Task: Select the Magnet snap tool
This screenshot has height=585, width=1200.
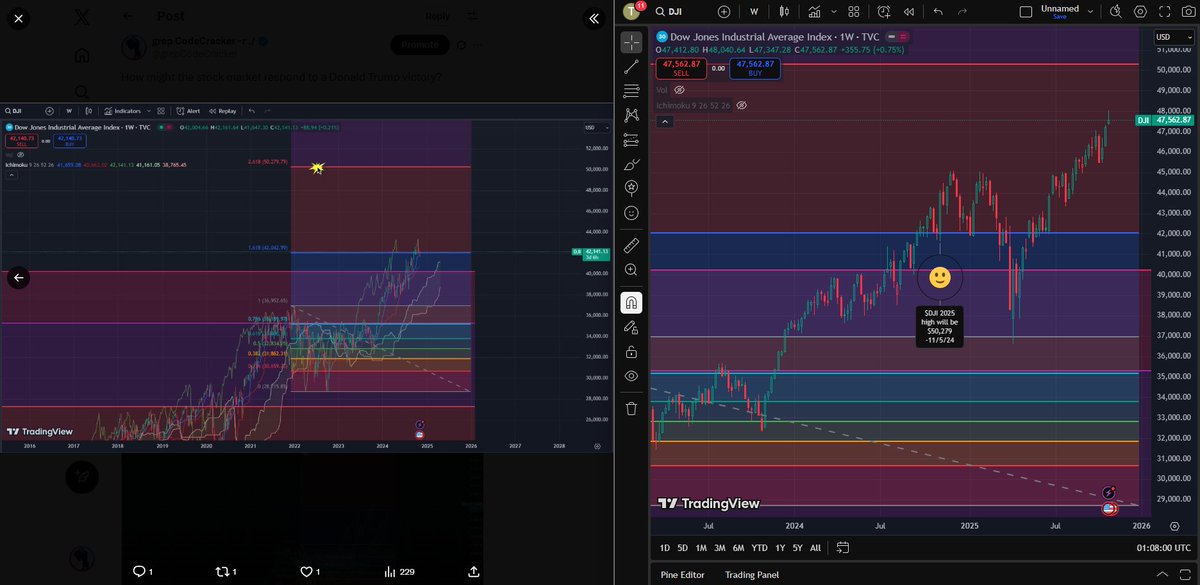Action: coord(631,301)
